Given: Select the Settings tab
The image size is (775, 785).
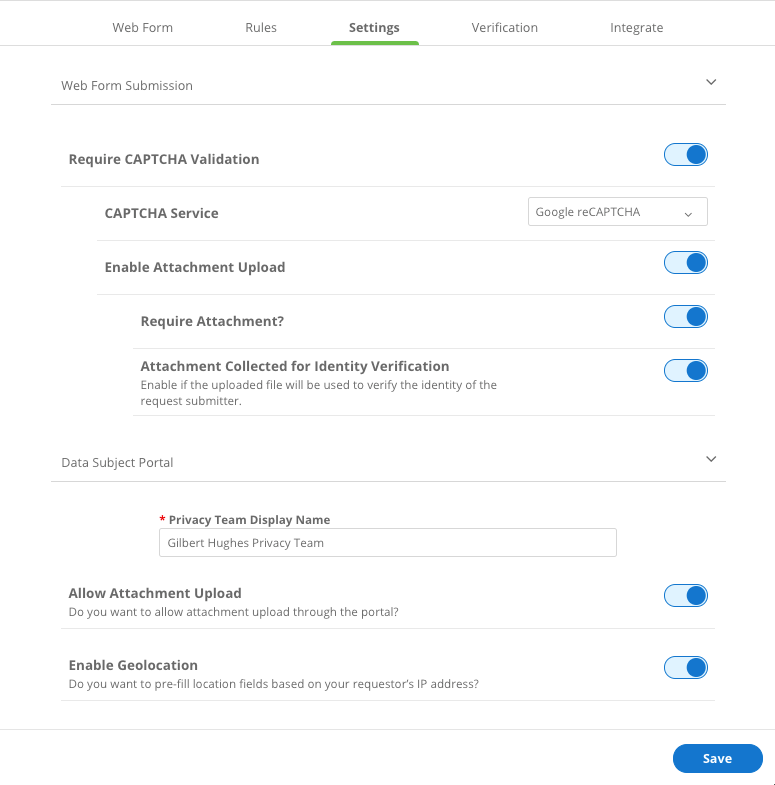Looking at the screenshot, I should (374, 28).
